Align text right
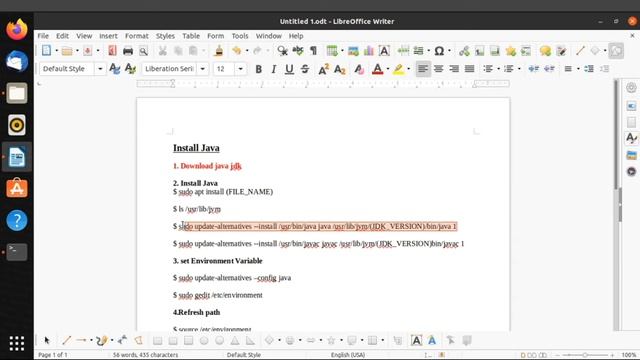Screen dimensions: 640x360 point(454,69)
